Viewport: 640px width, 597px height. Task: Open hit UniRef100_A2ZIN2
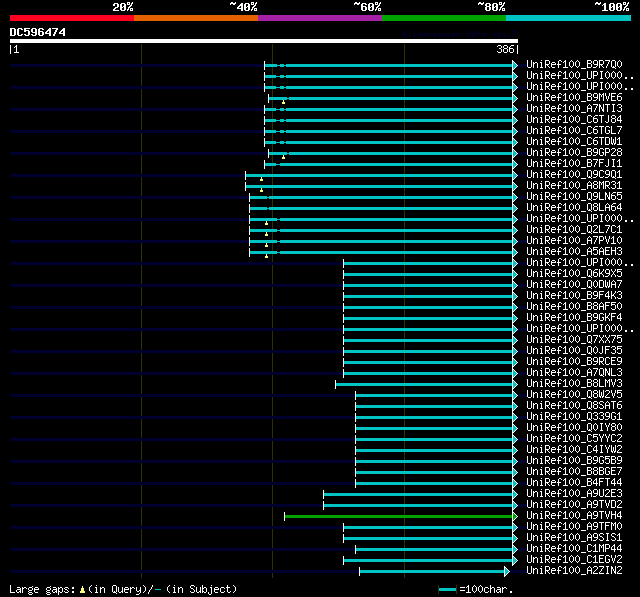pos(574,571)
